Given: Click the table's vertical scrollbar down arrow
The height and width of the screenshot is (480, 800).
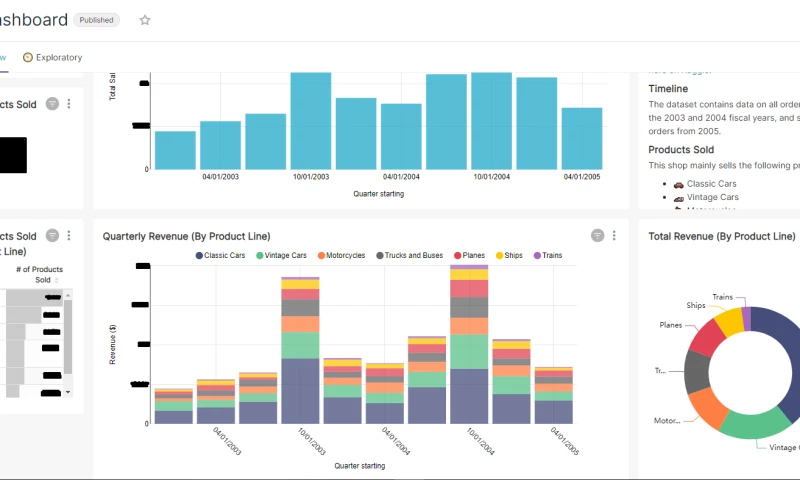Looking at the screenshot, I should 68,392.
